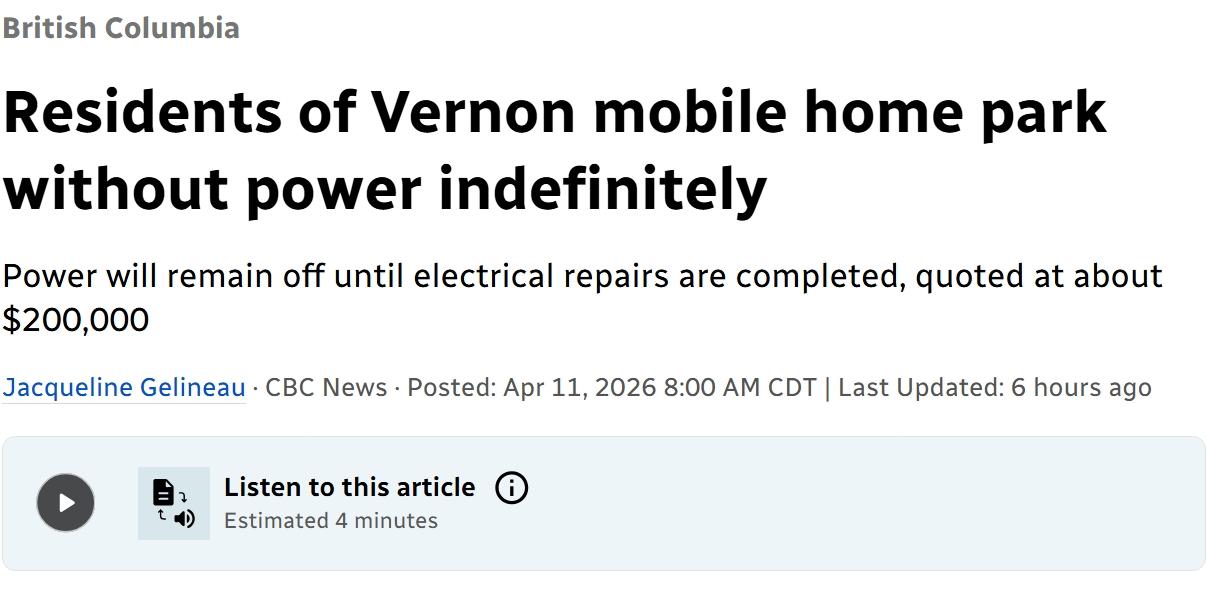Click the Estimated 4 minutes text
This screenshot has height=600, width=1207.
pyautogui.click(x=331, y=521)
